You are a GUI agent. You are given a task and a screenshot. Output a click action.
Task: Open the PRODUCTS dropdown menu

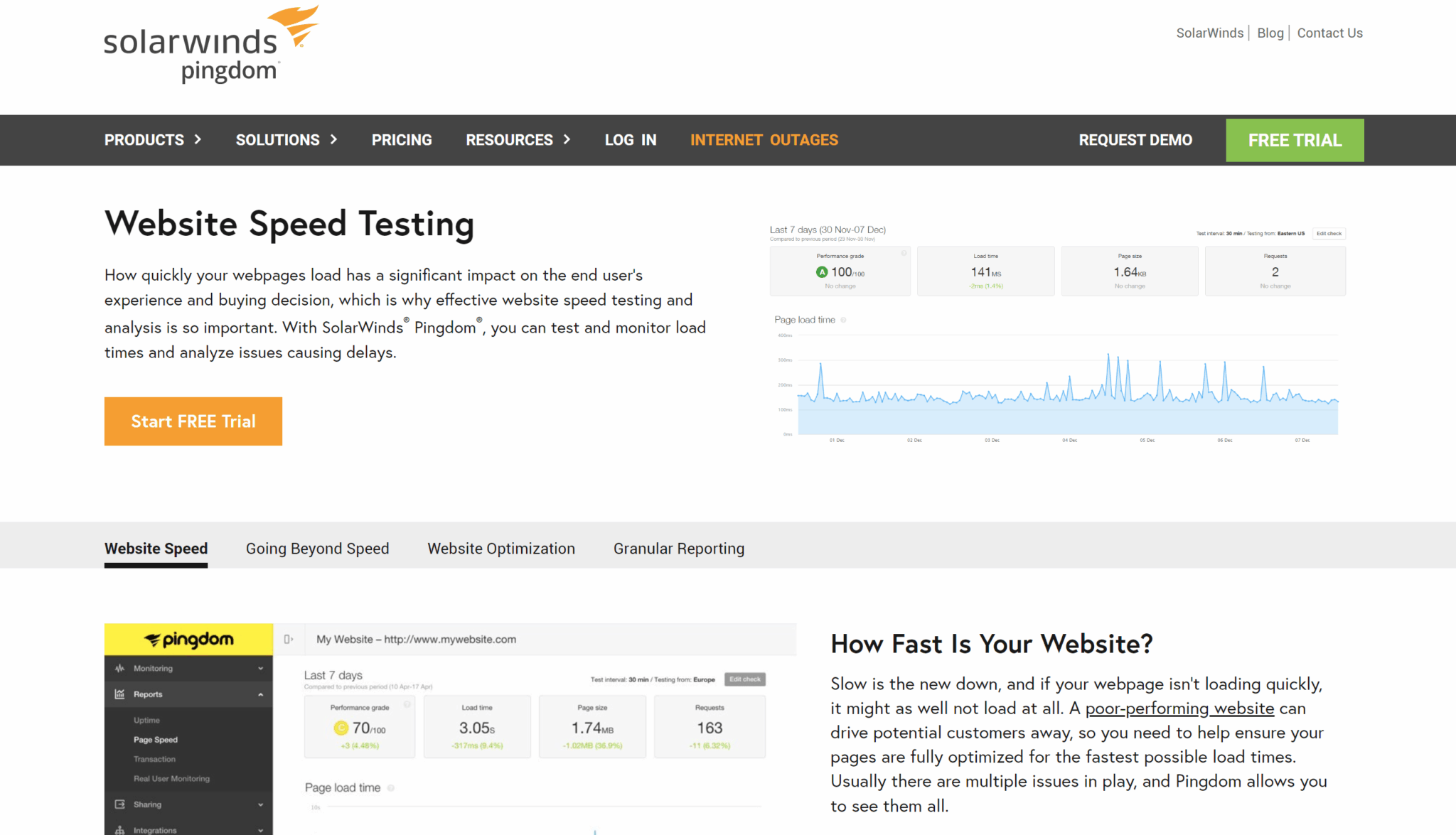coord(153,140)
